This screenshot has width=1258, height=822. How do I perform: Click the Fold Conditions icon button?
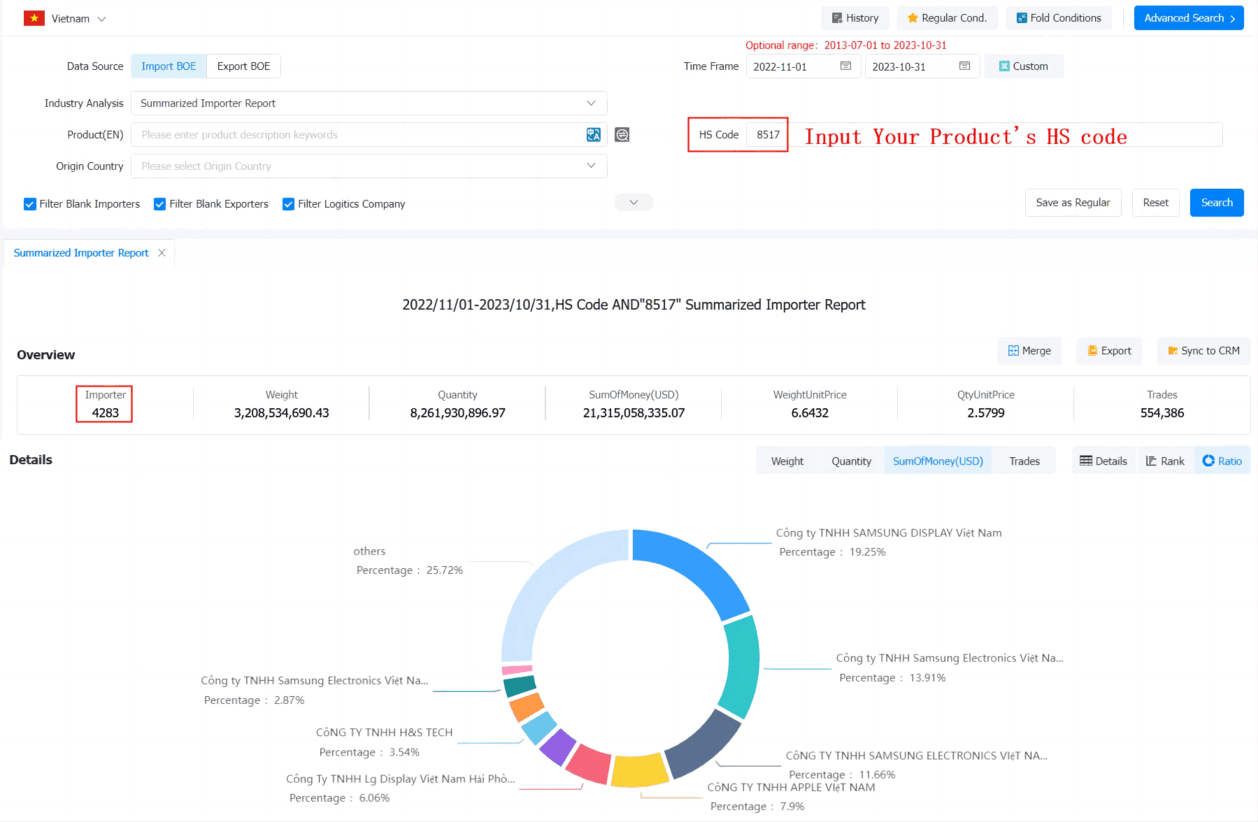1058,18
